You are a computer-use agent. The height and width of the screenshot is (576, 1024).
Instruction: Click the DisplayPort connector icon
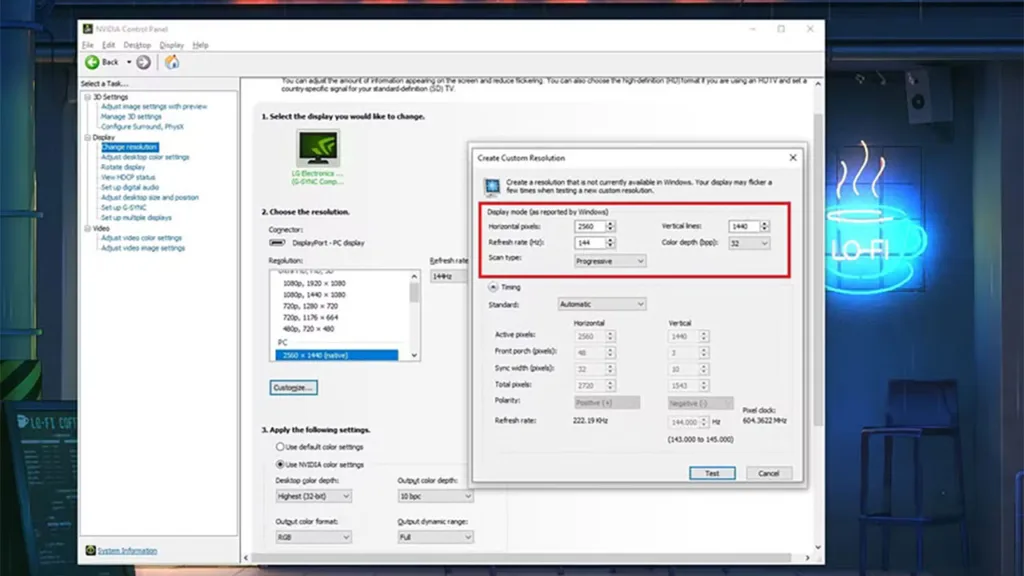pyautogui.click(x=278, y=242)
